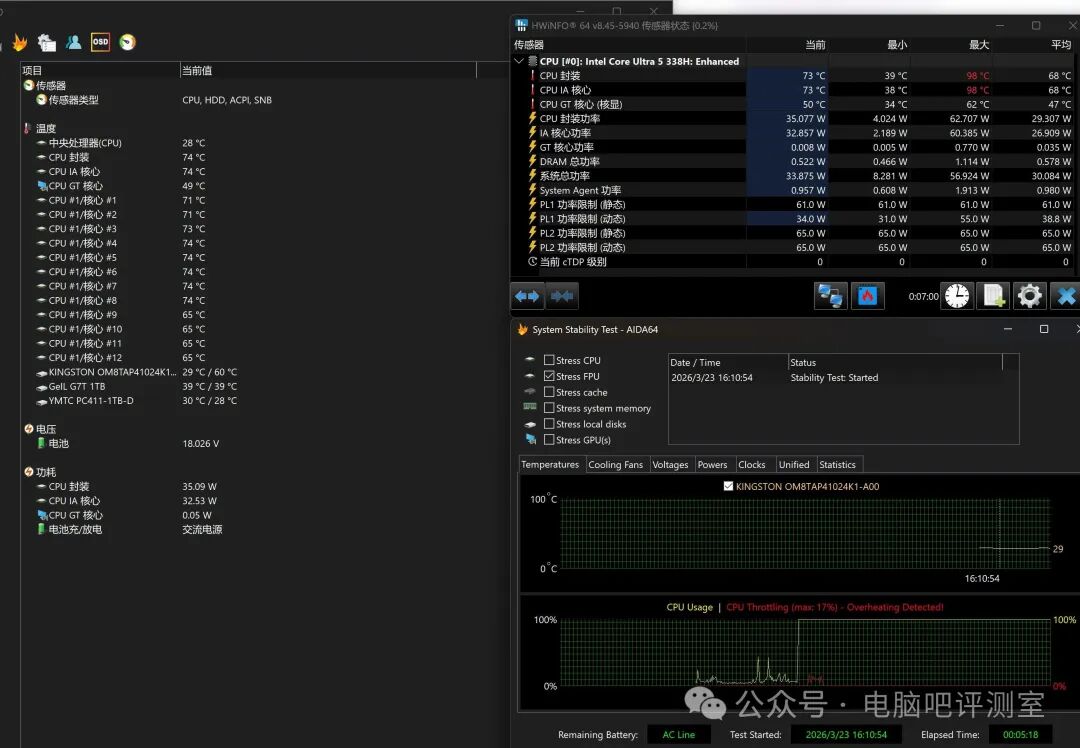Viewport: 1080px width, 748px height.
Task: Click the chip icon beside Stress system memory
Action: click(x=530, y=407)
